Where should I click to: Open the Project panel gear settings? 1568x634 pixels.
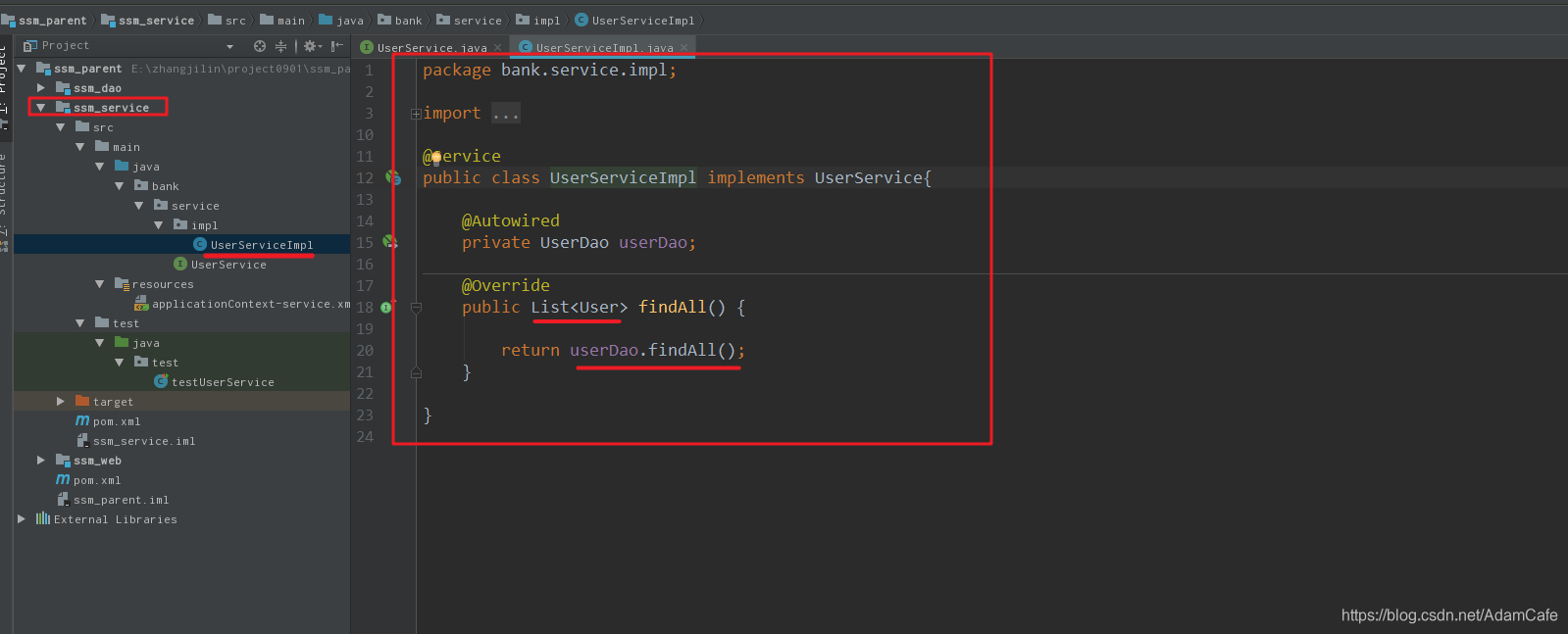pos(312,46)
